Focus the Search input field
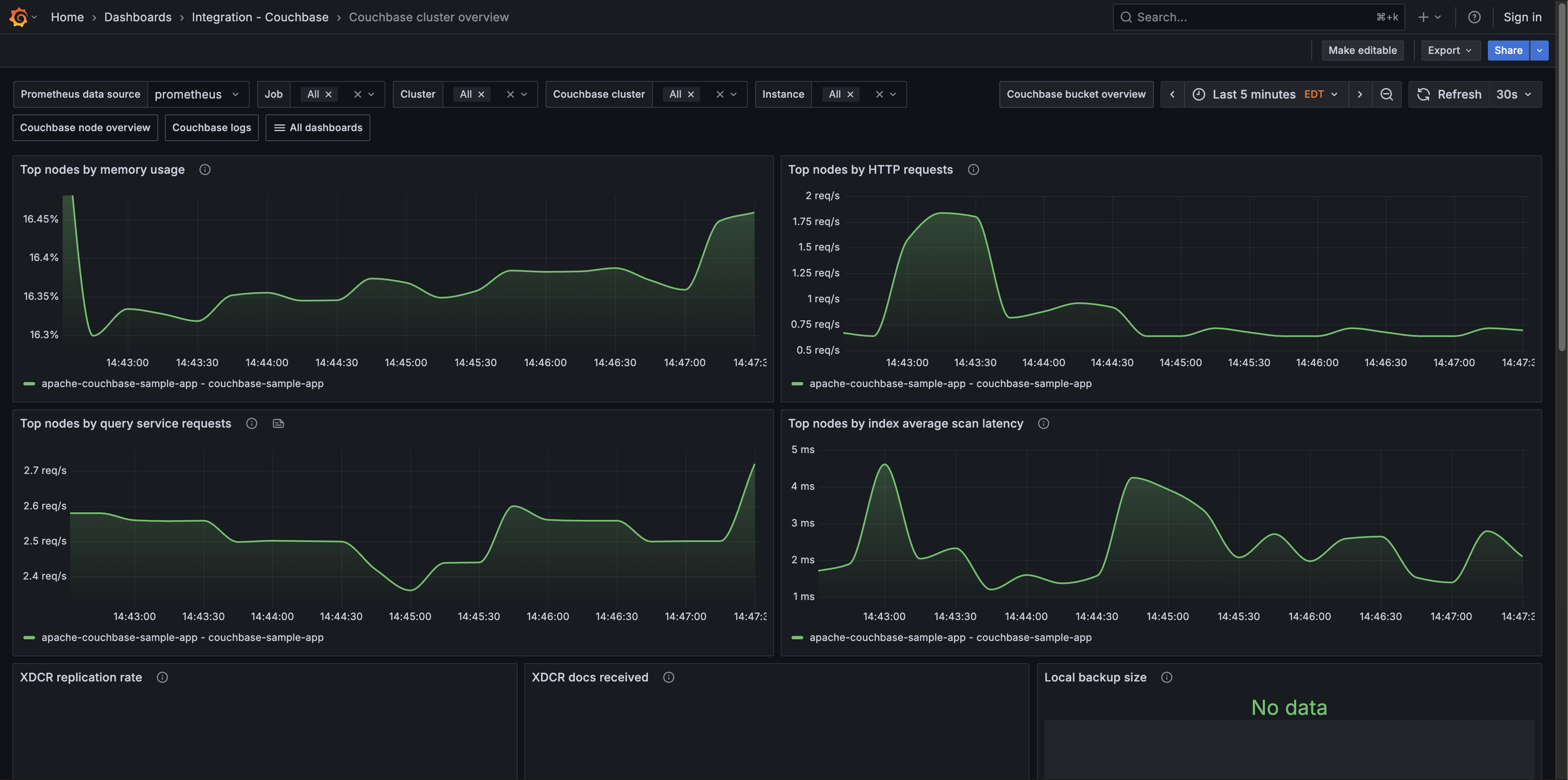The image size is (1568, 780). [1258, 17]
